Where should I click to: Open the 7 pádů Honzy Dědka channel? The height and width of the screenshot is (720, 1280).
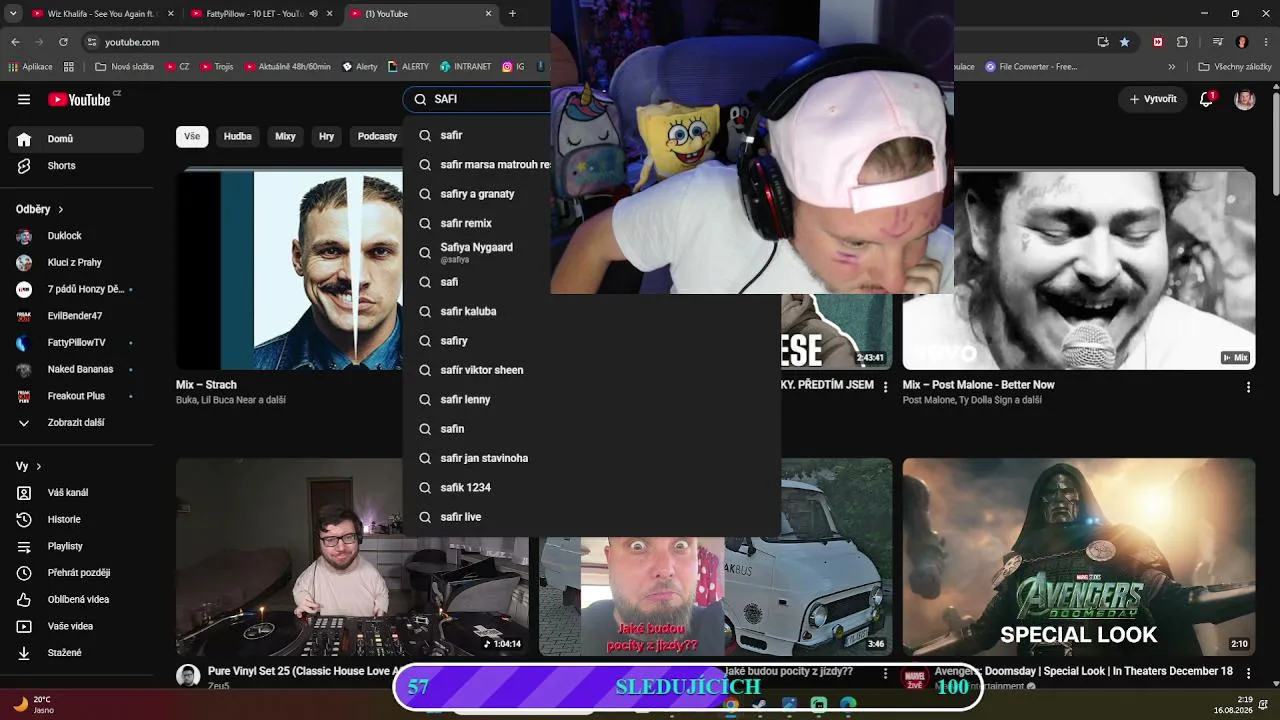[76, 289]
